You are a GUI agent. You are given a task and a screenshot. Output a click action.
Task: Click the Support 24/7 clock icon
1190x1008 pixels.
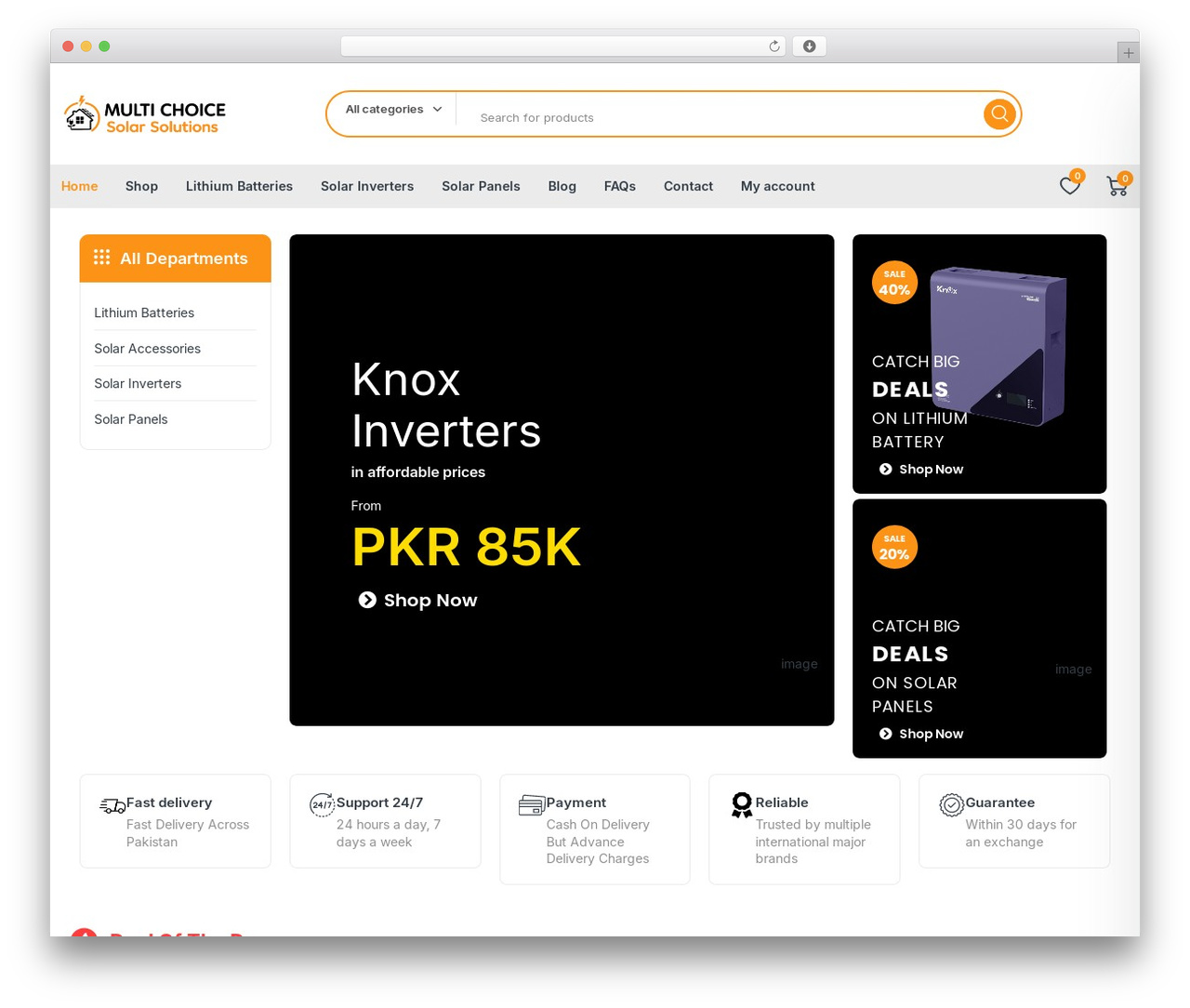322,804
